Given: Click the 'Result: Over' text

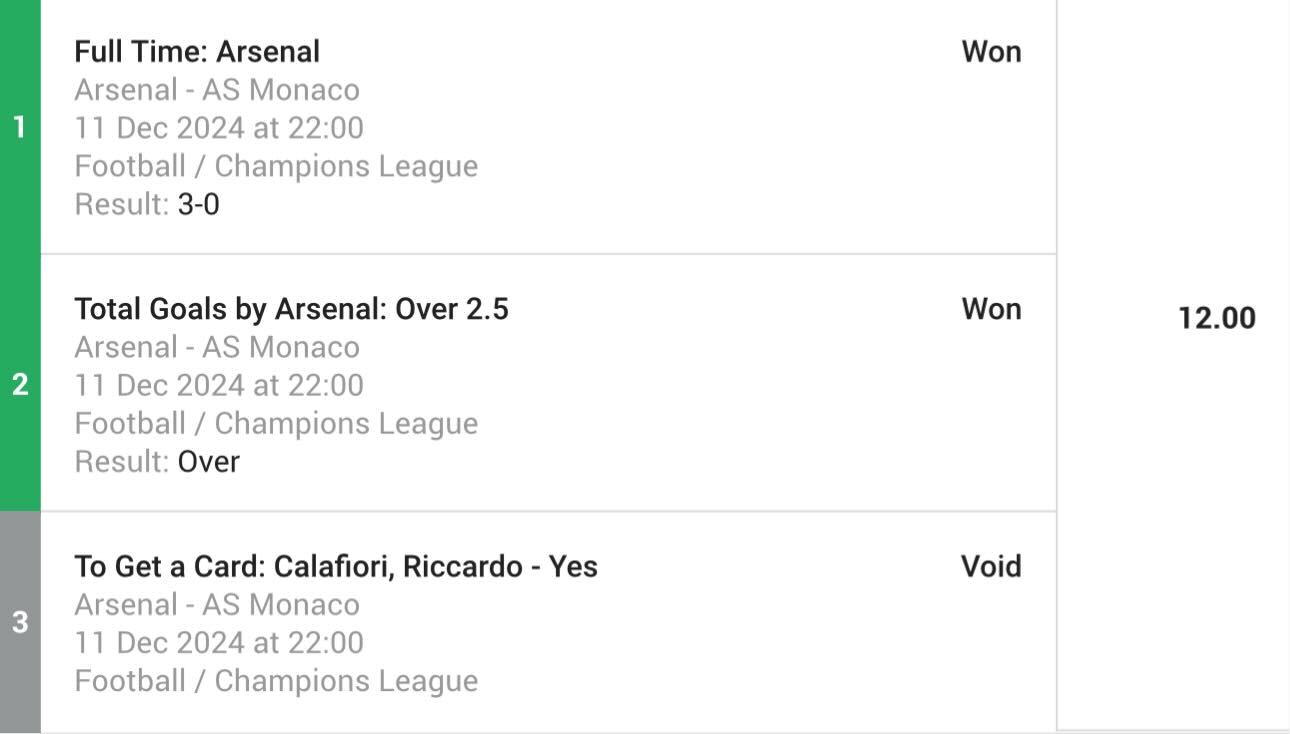Looking at the screenshot, I should (x=157, y=462).
